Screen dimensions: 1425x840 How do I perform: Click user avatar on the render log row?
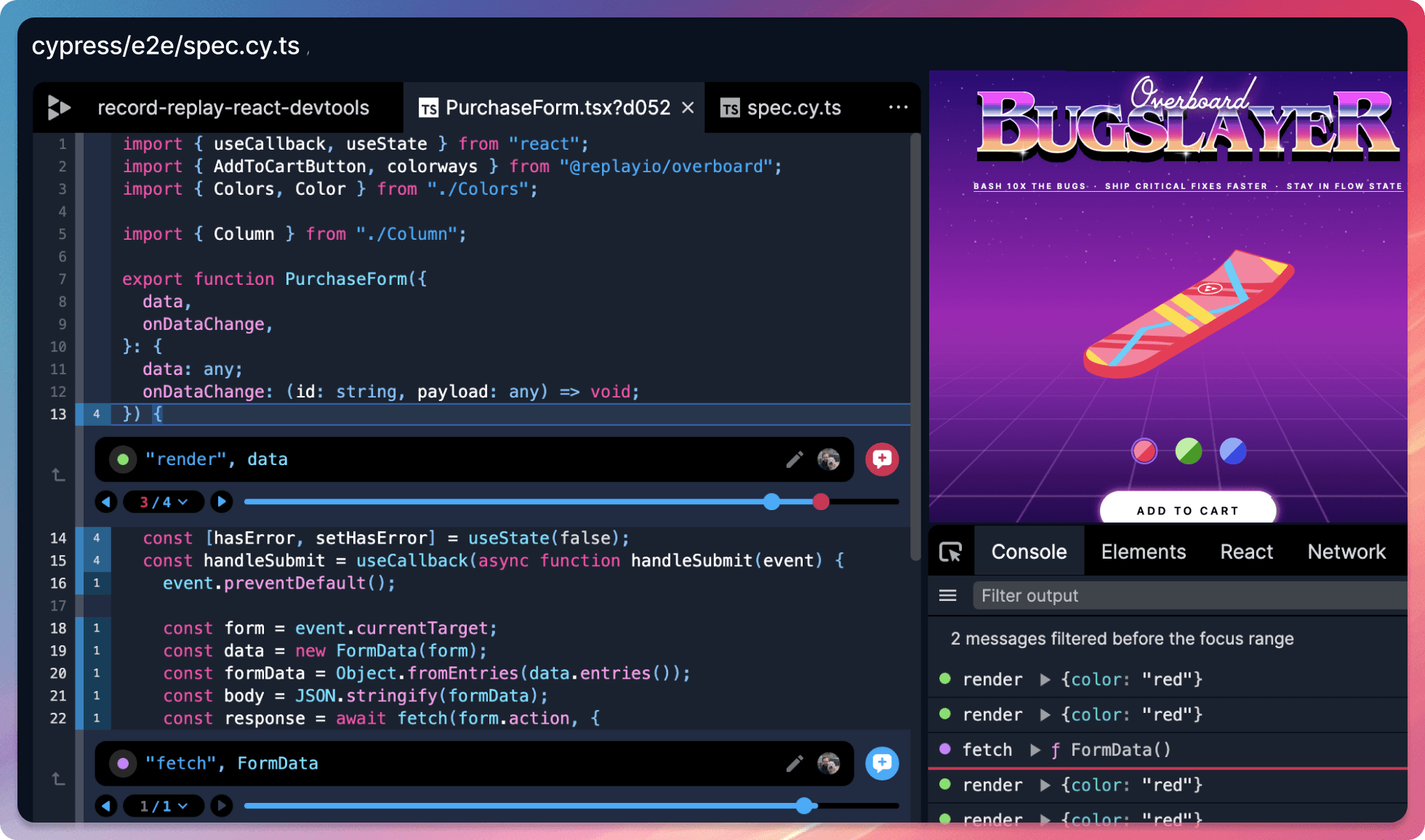coord(828,459)
